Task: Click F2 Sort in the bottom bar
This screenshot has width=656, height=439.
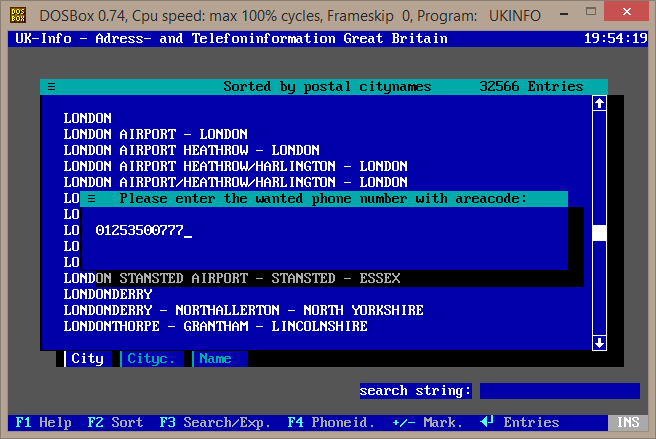Action: 115,422
